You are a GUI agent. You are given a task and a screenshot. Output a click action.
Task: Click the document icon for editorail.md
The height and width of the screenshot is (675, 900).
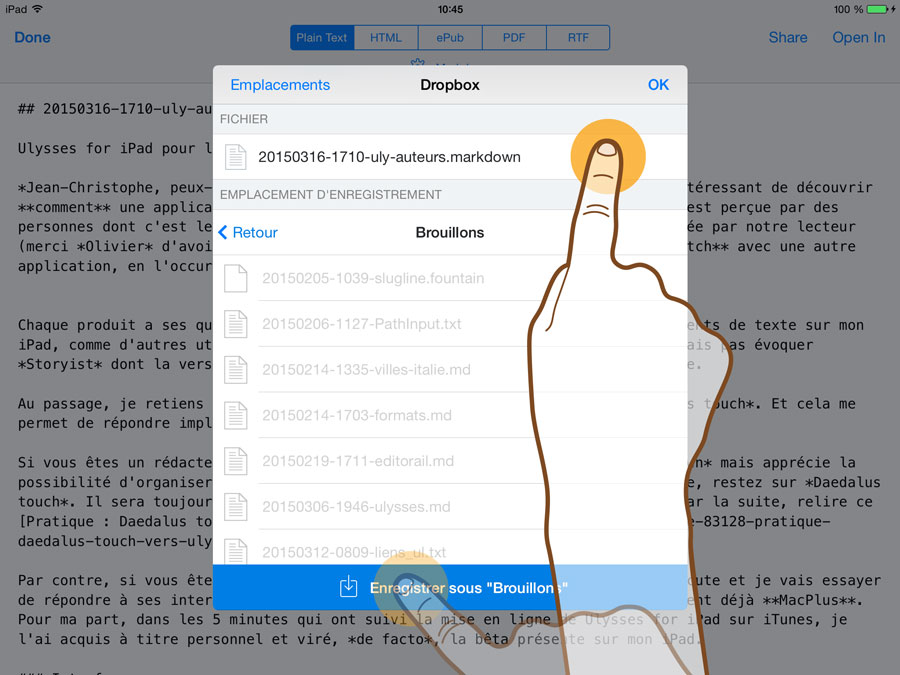(x=235, y=461)
